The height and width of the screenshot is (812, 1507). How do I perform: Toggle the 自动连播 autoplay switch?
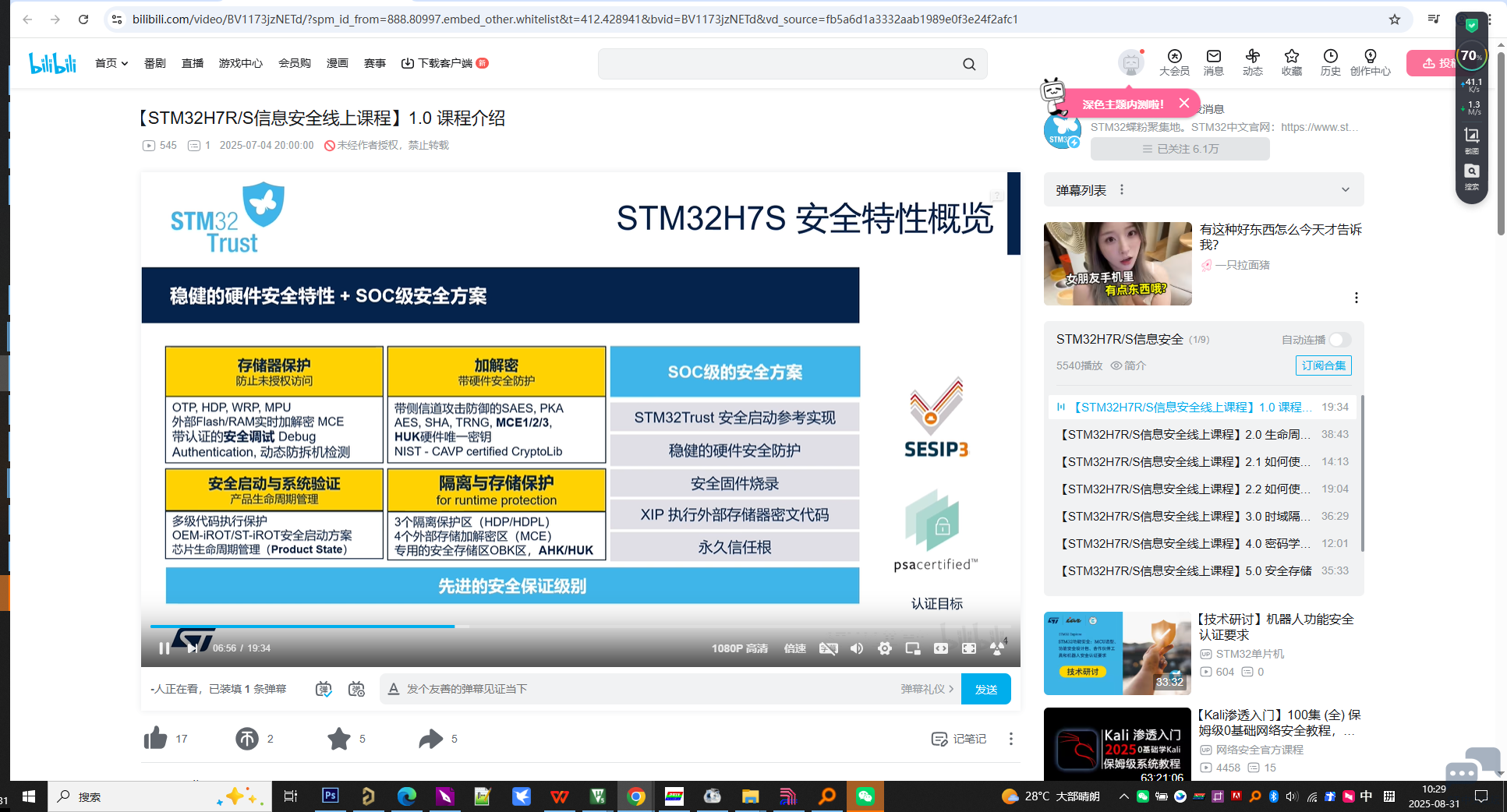pyautogui.click(x=1340, y=340)
